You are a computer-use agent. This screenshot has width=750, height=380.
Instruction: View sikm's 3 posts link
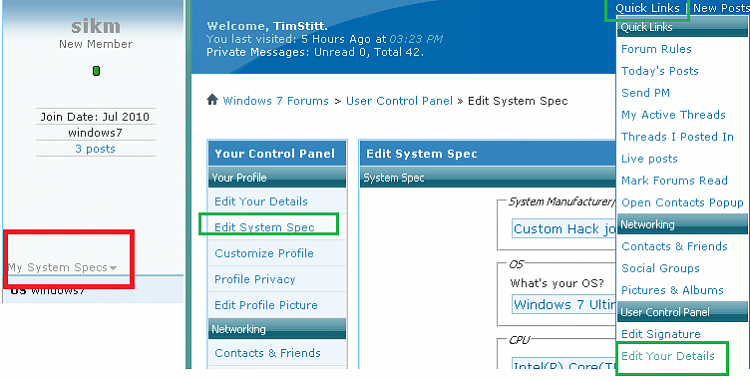click(x=95, y=149)
